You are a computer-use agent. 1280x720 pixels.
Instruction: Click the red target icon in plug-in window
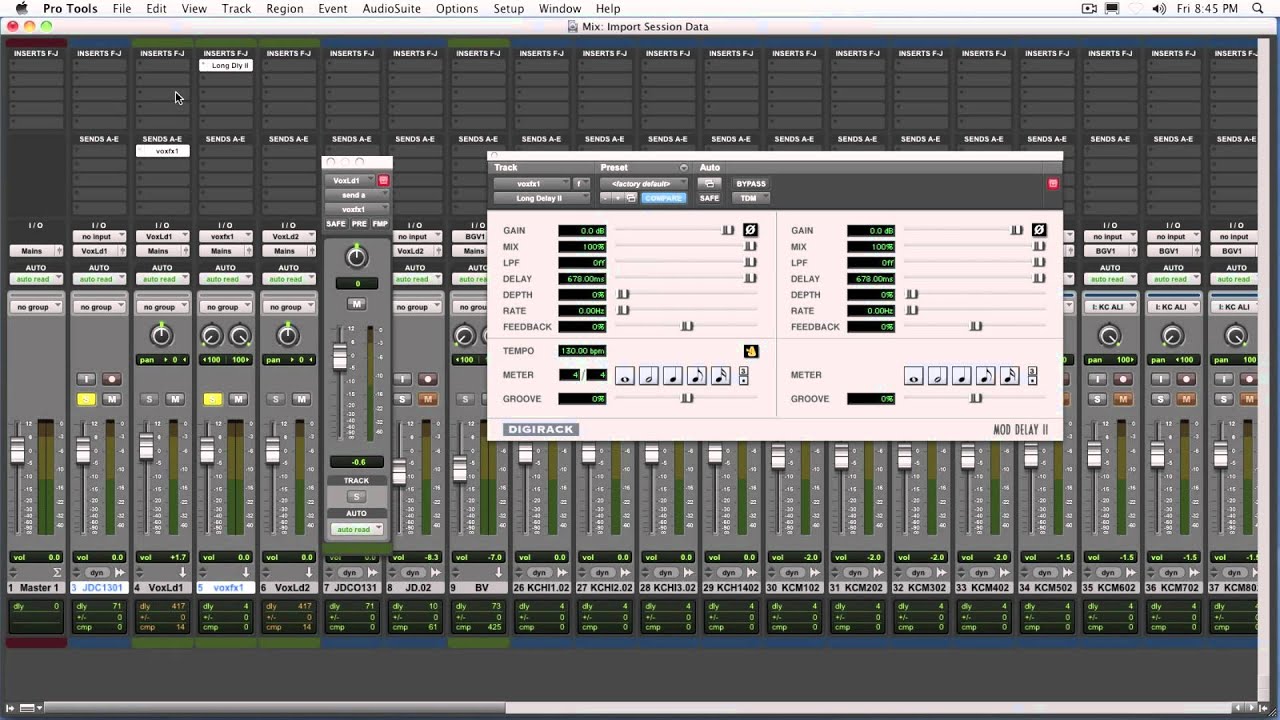[x=1052, y=184]
